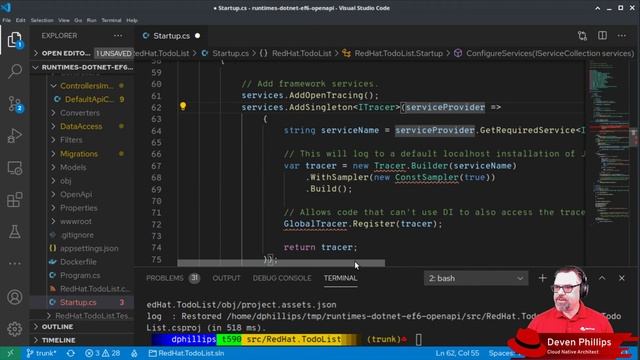Switch to the Output panel tab
Image resolution: width=640 pixels, height=360 pixels.
[226, 278]
